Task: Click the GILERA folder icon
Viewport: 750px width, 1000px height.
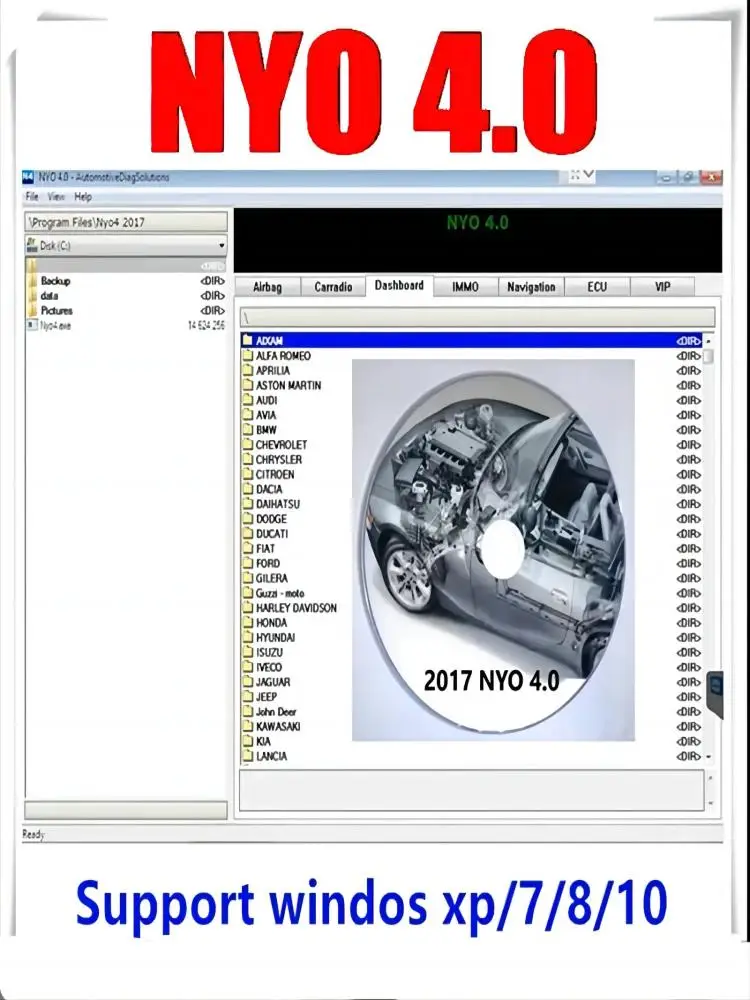Action: pos(248,578)
